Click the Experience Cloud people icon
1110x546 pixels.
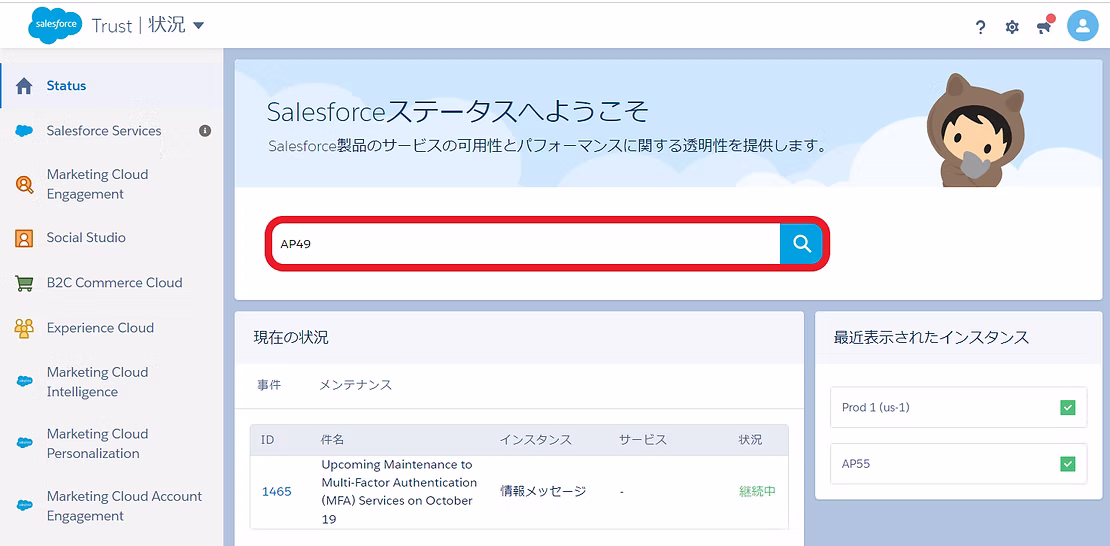[24, 329]
